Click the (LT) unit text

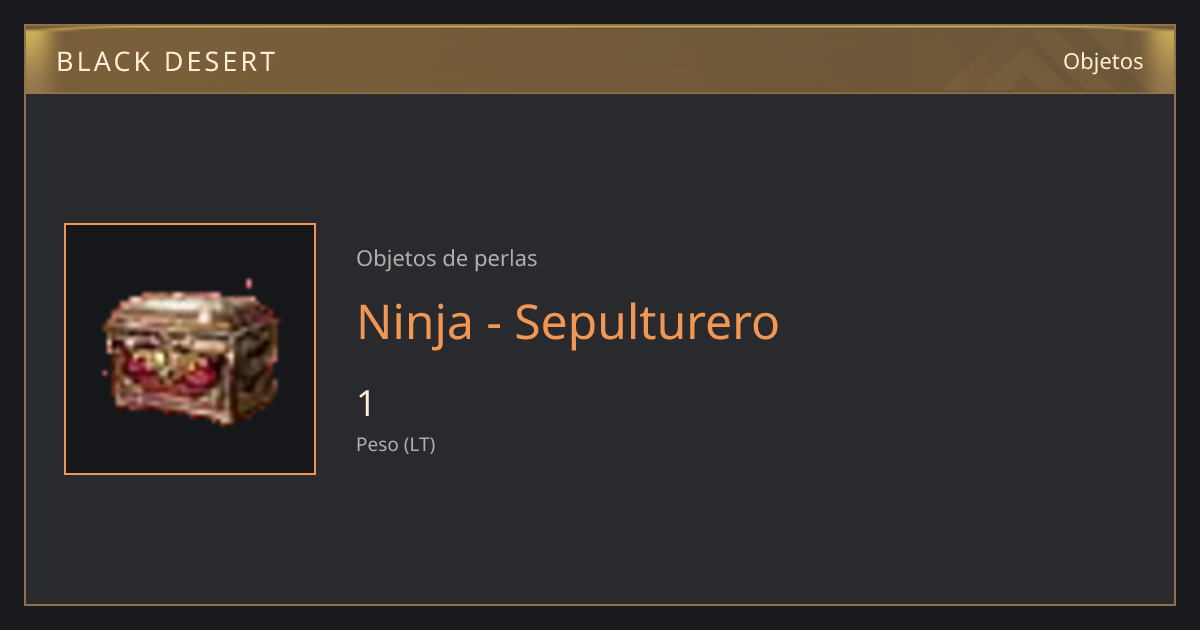[x=419, y=444]
